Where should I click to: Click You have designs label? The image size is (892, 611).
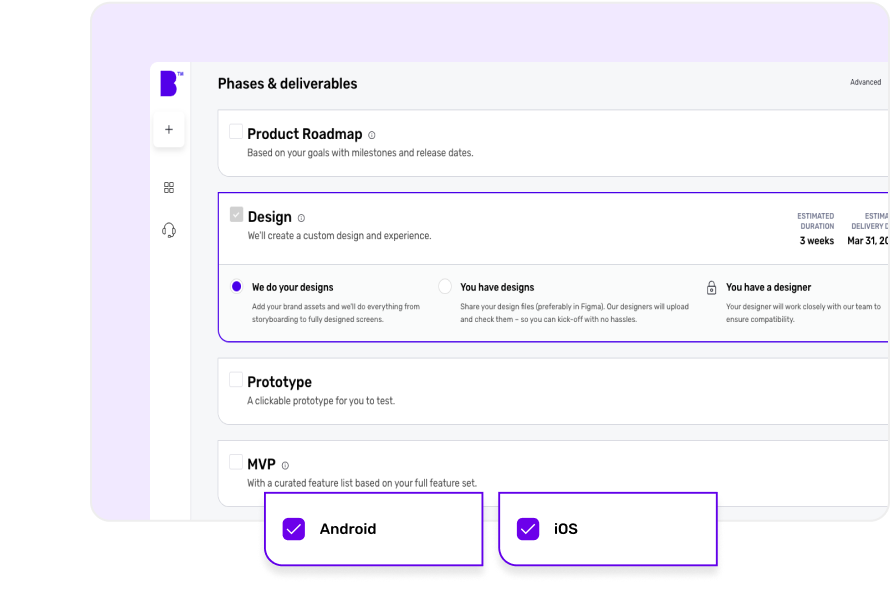tap(497, 287)
